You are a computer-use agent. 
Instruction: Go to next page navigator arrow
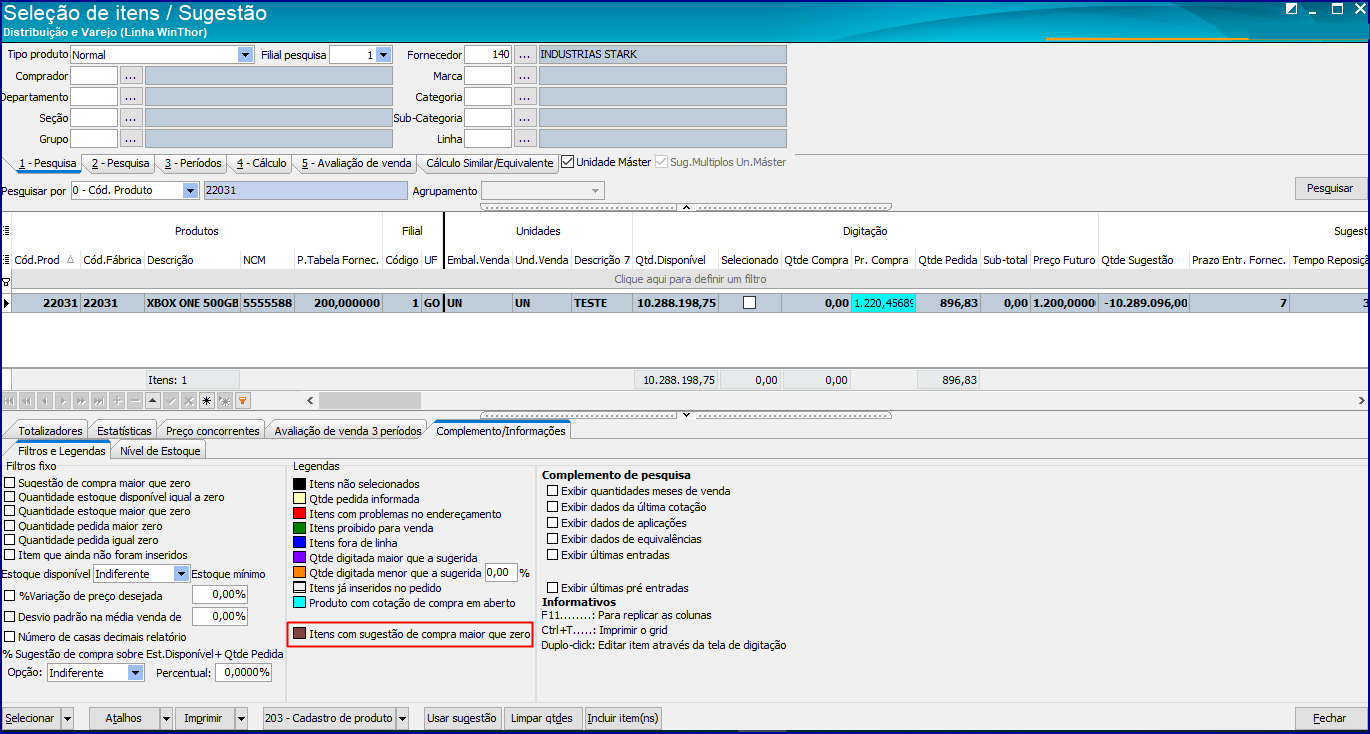tap(81, 401)
